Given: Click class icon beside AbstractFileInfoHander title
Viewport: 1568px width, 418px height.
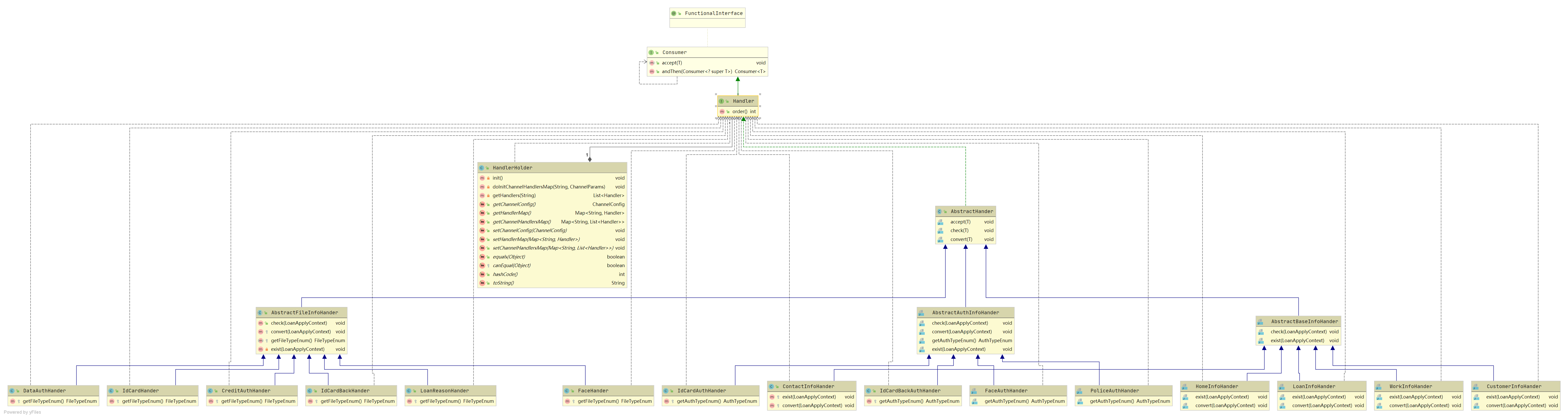Looking at the screenshot, I should [x=260, y=312].
